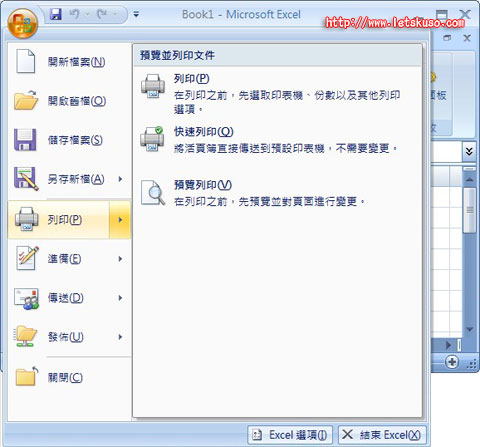Click the 準備 checklist pencil icon
Viewport: 480px width, 447px height.
pyautogui.click(x=27, y=258)
